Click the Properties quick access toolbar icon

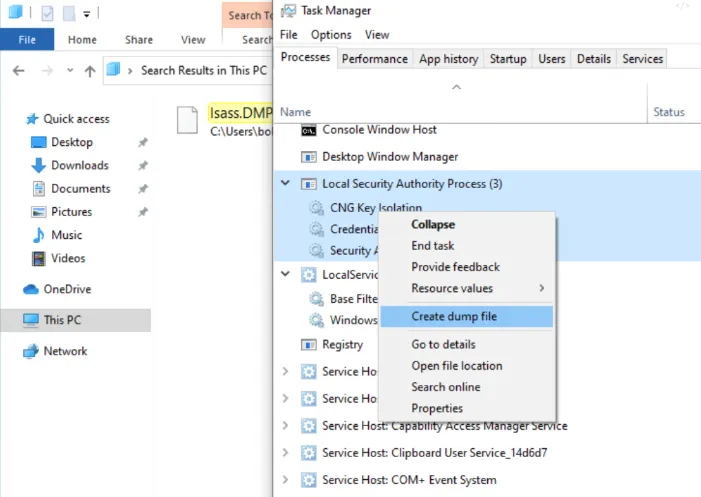click(x=47, y=13)
